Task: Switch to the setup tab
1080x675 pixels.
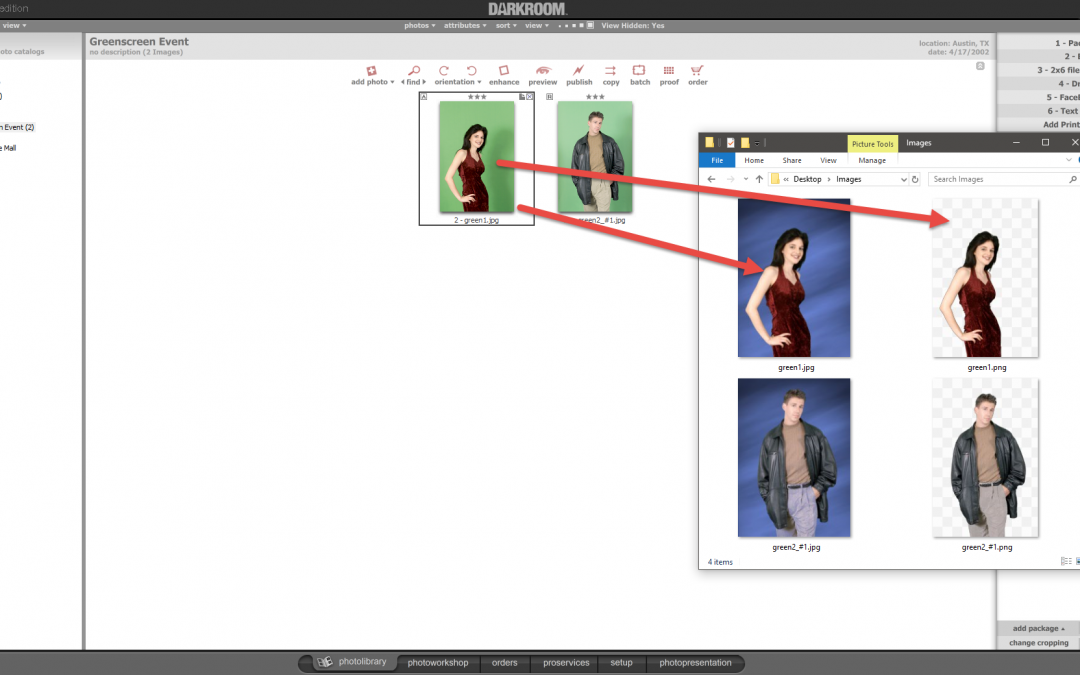Action: (x=621, y=663)
